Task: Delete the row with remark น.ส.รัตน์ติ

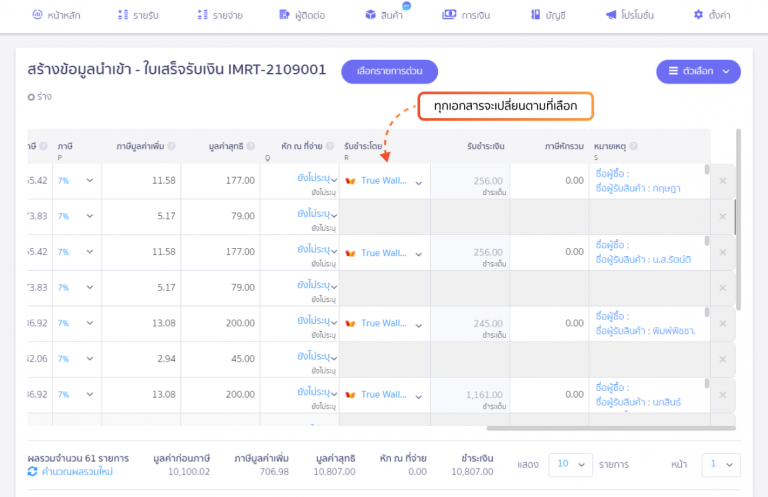Action: click(x=722, y=253)
